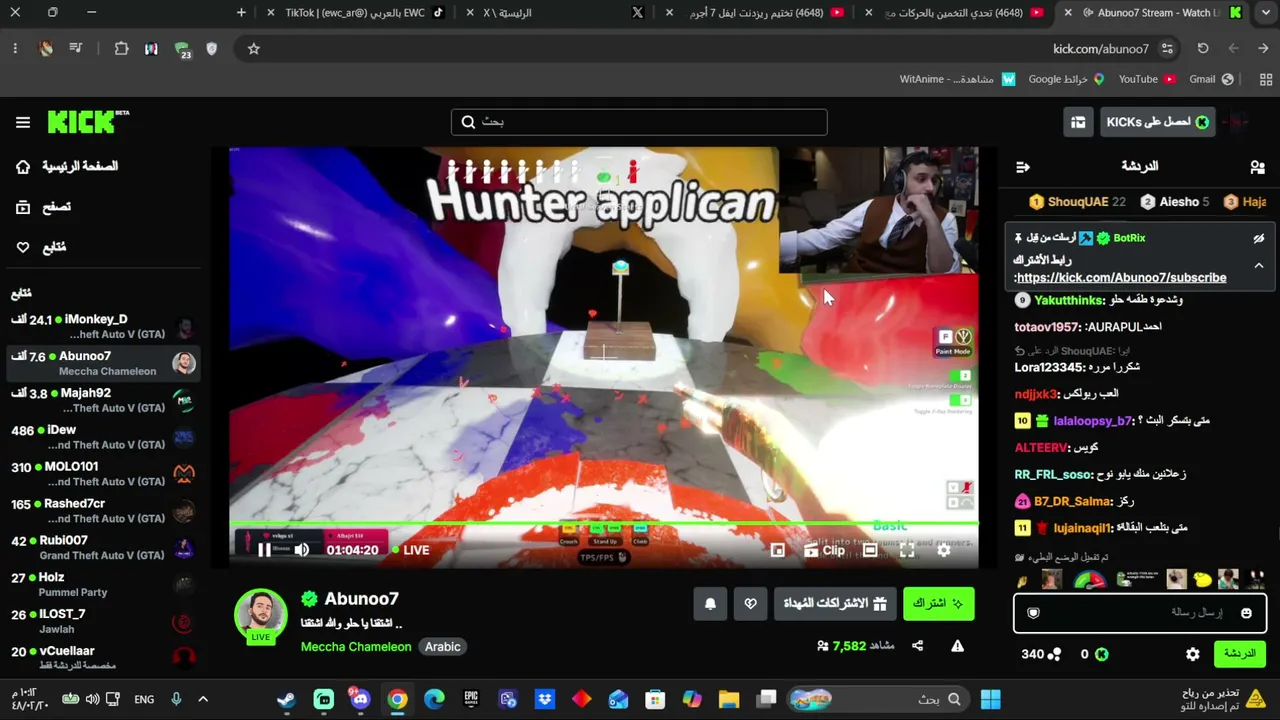Image resolution: width=1280 pixels, height=720 pixels.
Task: Open the home page sidebar item
Action: pyautogui.click(x=68, y=166)
